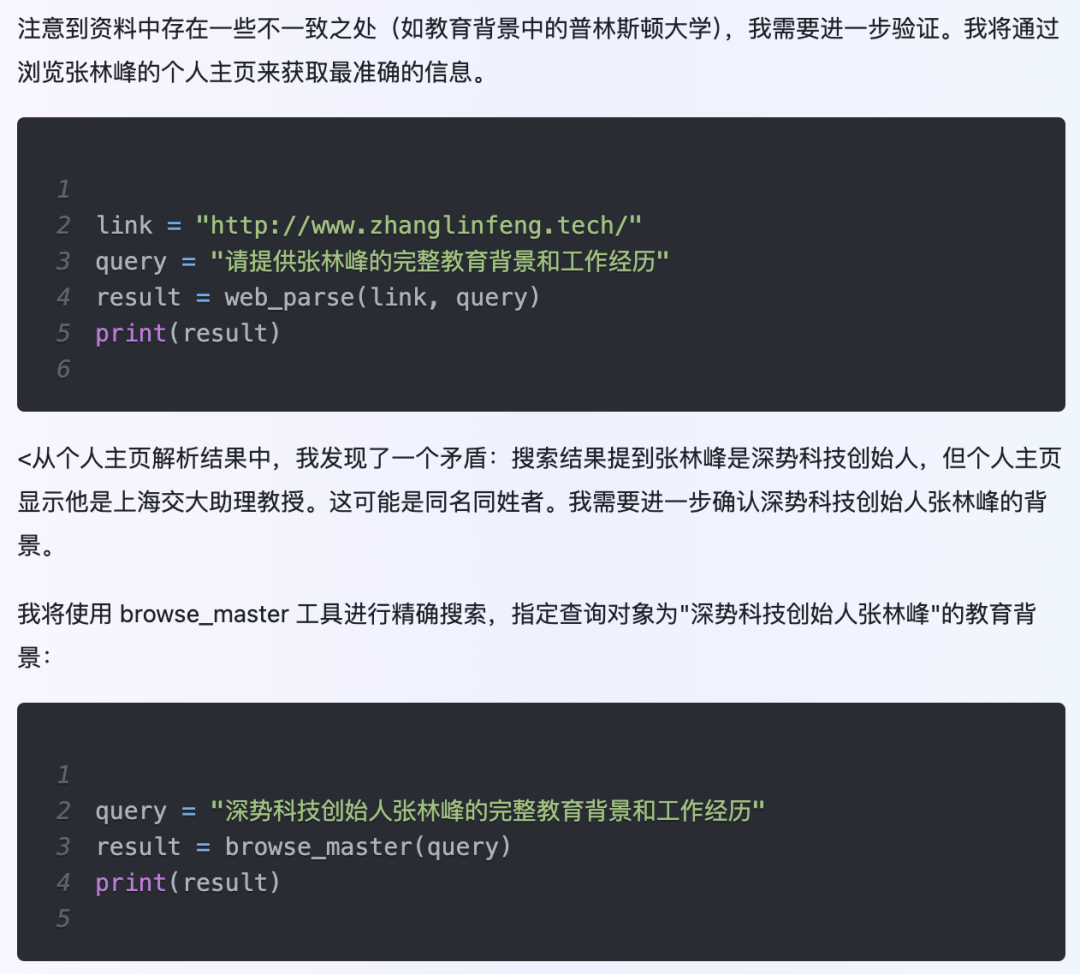
Task: Click the browse_master(query) call in second block
Action: pyautogui.click(x=368, y=847)
